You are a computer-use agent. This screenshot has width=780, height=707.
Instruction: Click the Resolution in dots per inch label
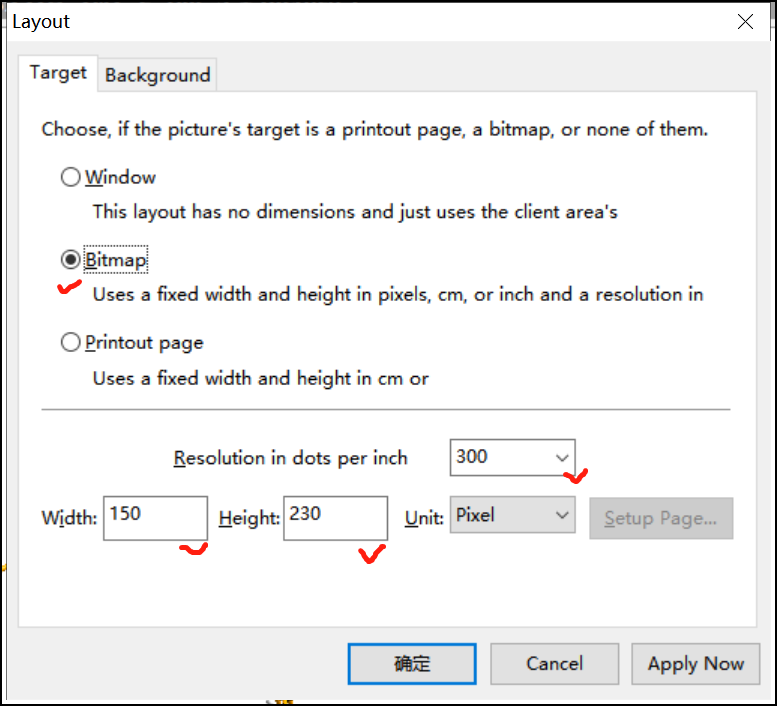tap(291, 458)
